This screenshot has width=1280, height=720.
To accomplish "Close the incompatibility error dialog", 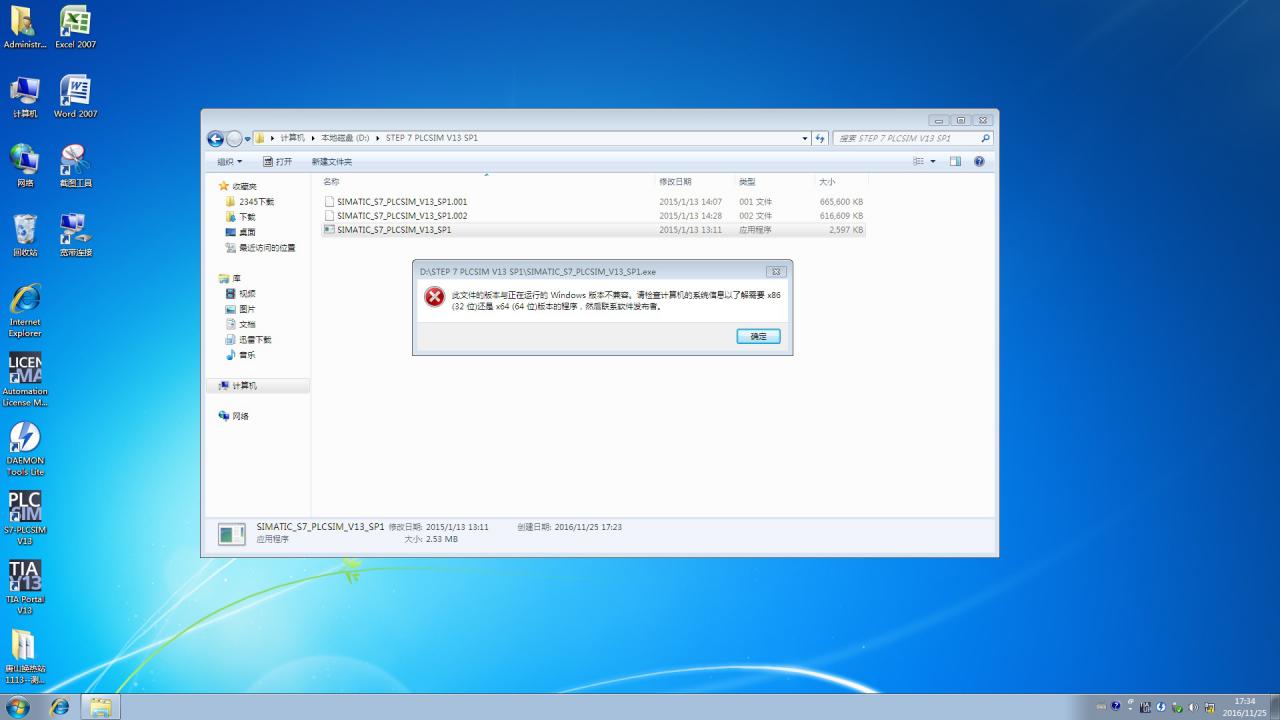I will pos(775,272).
